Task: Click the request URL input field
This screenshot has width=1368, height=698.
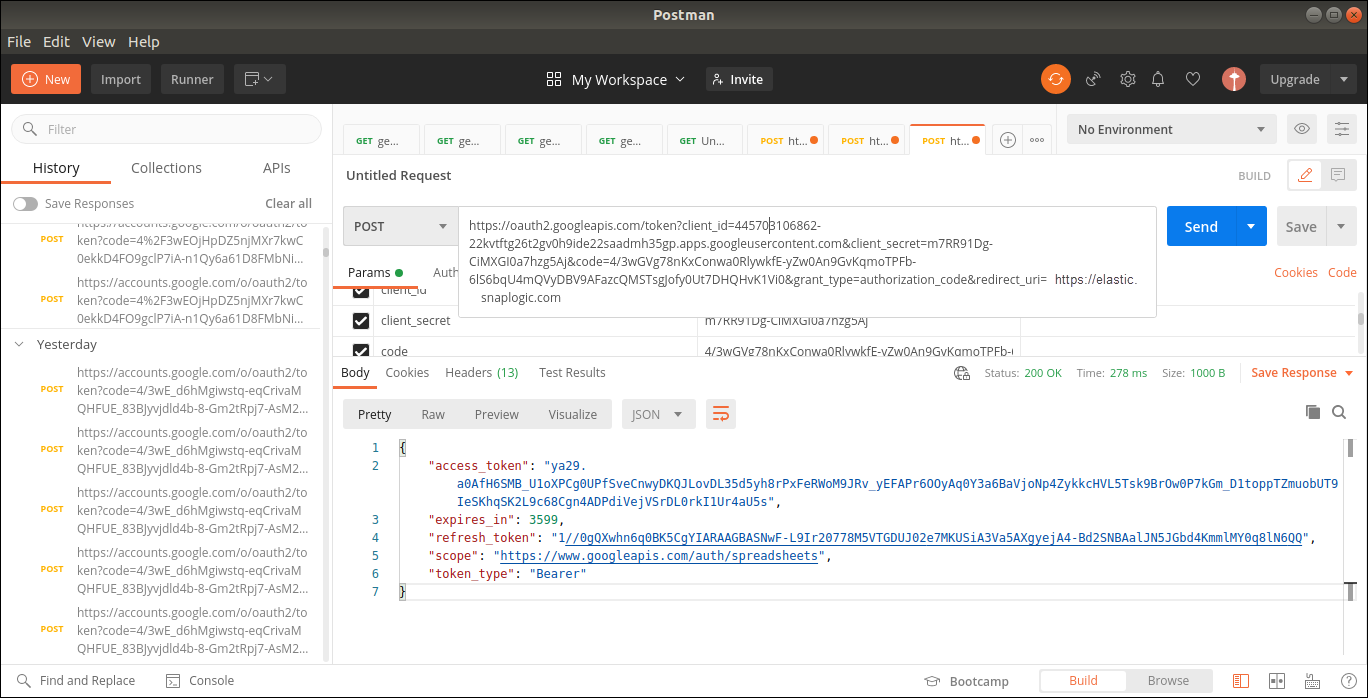Action: [807, 262]
